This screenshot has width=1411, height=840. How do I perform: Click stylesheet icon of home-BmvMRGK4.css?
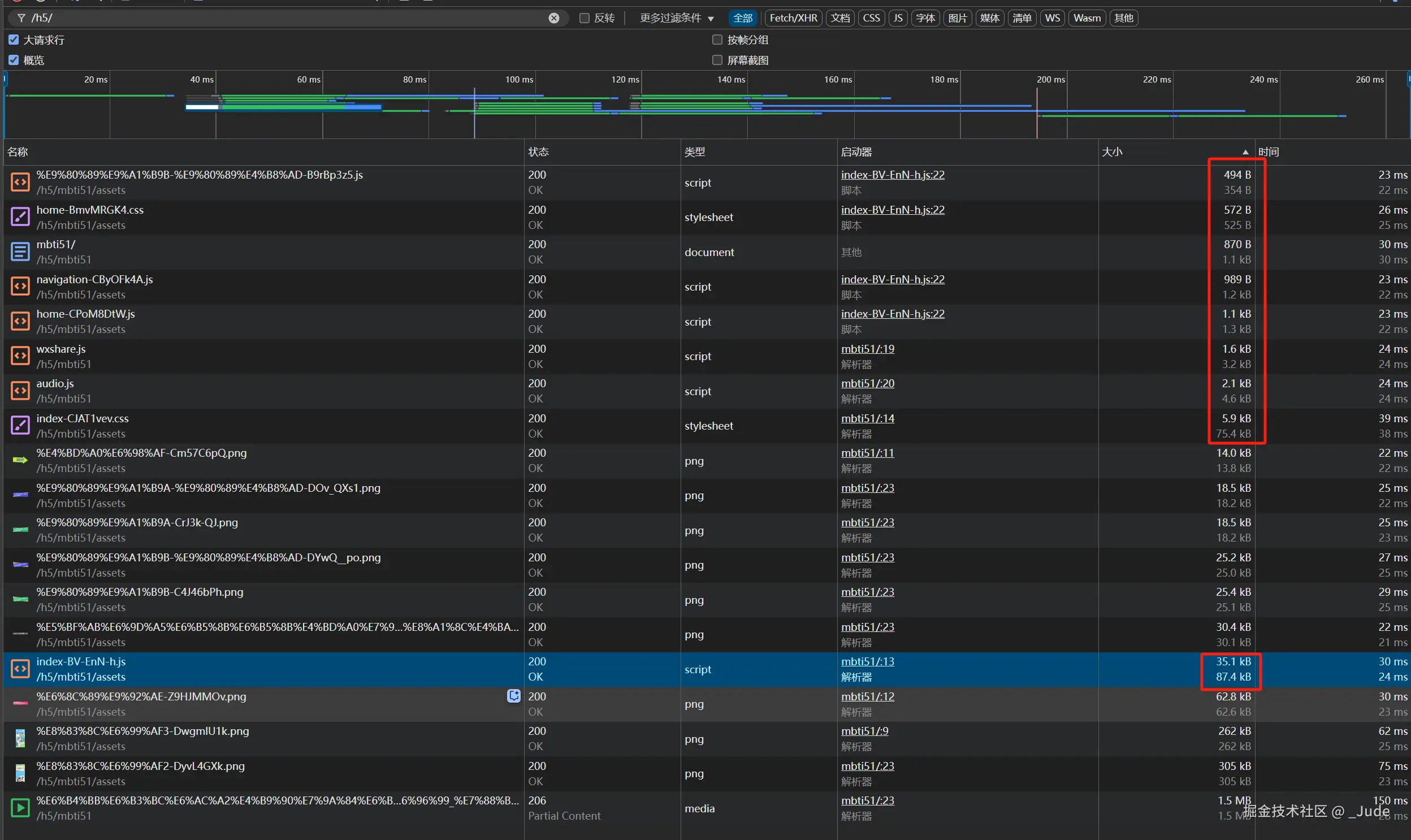click(20, 217)
